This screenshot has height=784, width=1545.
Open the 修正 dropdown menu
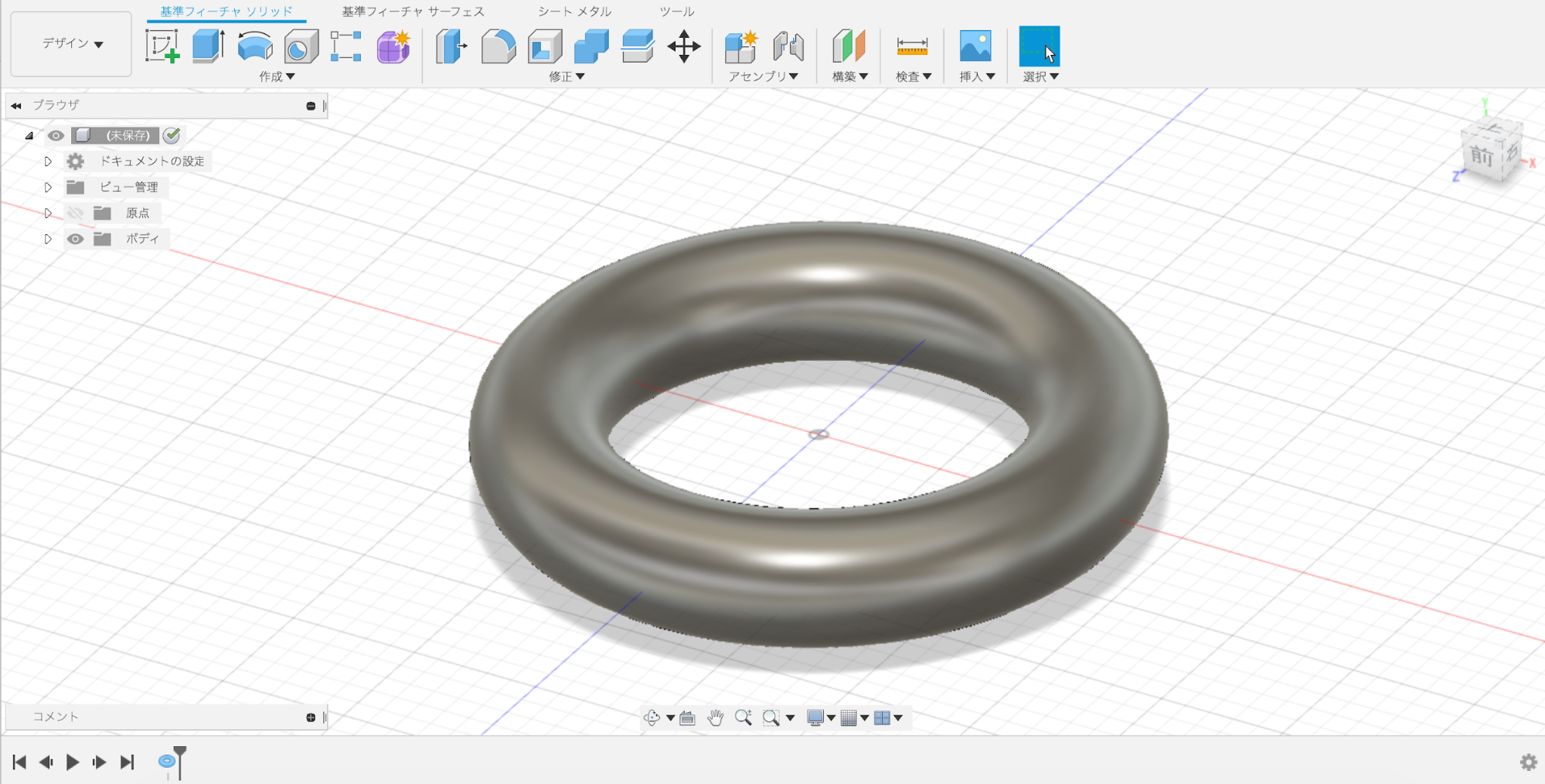coord(567,76)
